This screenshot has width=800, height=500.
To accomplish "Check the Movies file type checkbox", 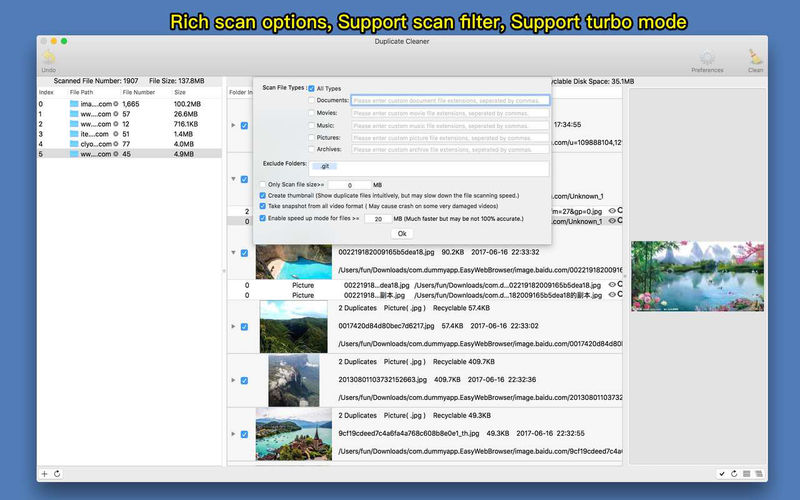I will pos(311,113).
